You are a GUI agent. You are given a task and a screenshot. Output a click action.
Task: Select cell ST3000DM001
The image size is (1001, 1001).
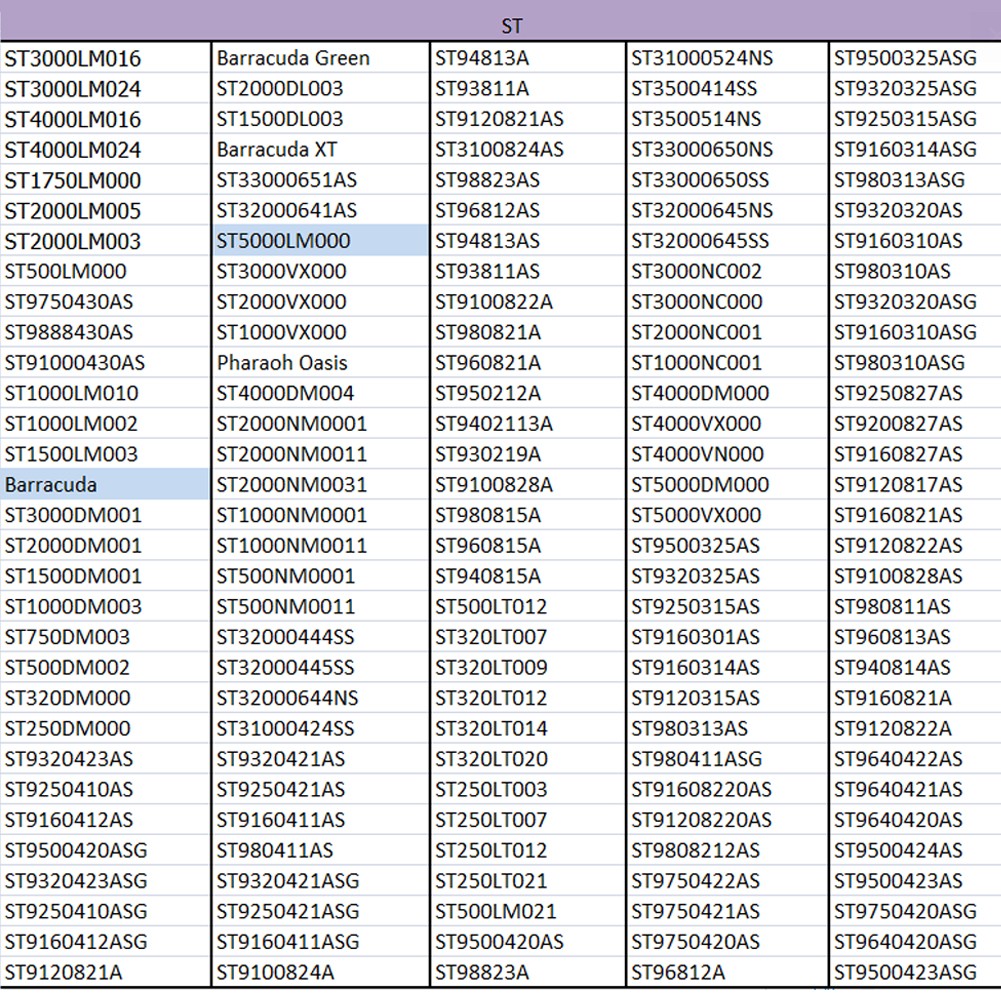(x=105, y=515)
